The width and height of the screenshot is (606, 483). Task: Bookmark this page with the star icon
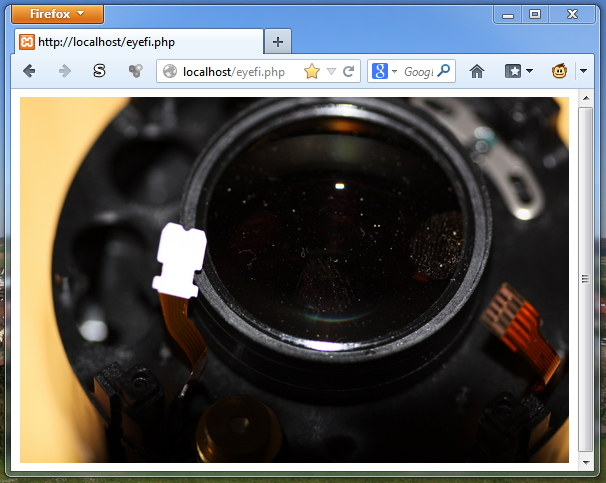point(312,71)
